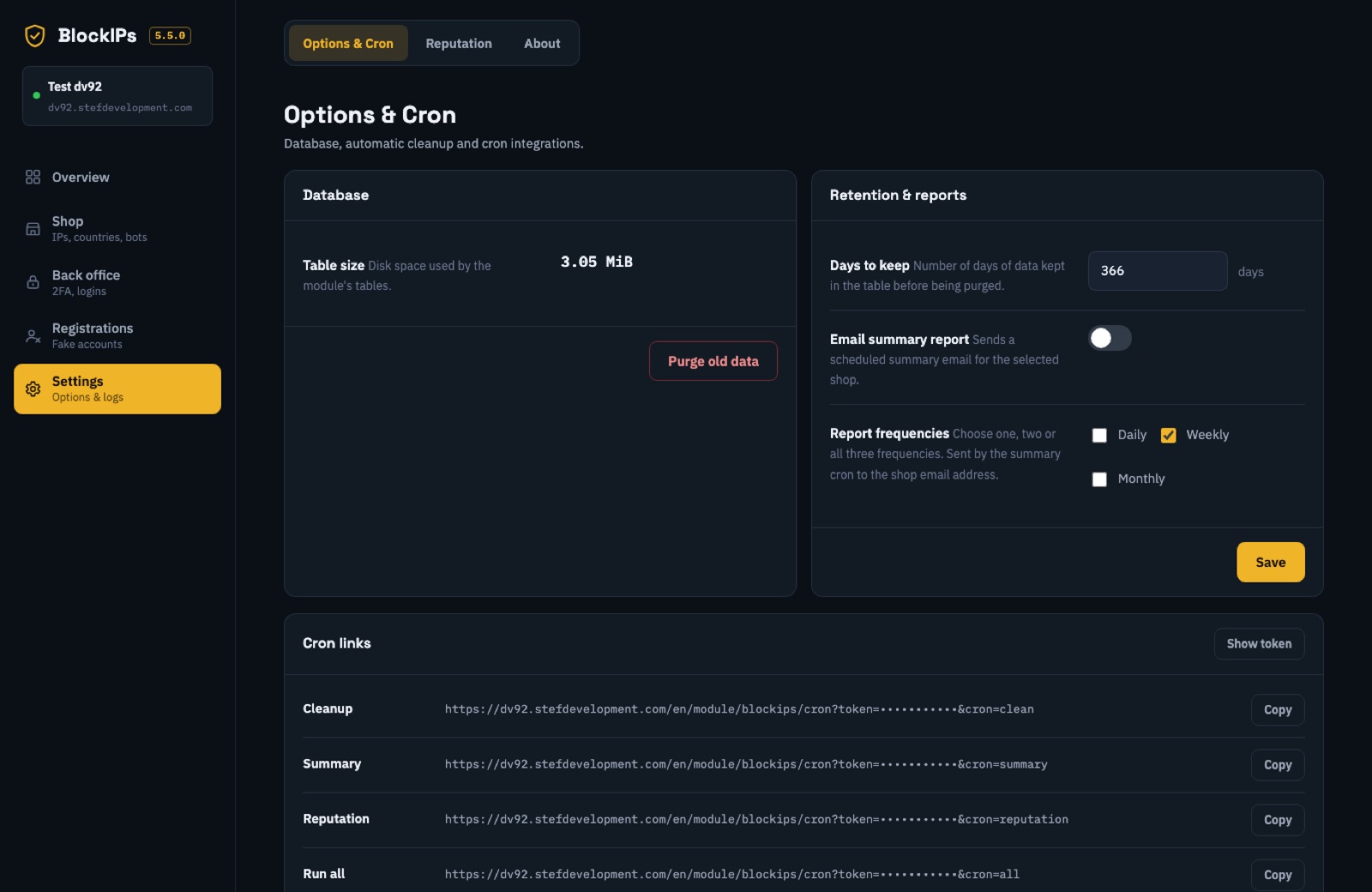Screen dimensions: 1372x892
Task: Click the Reputation cron URL text
Action: pyautogui.click(x=756, y=819)
